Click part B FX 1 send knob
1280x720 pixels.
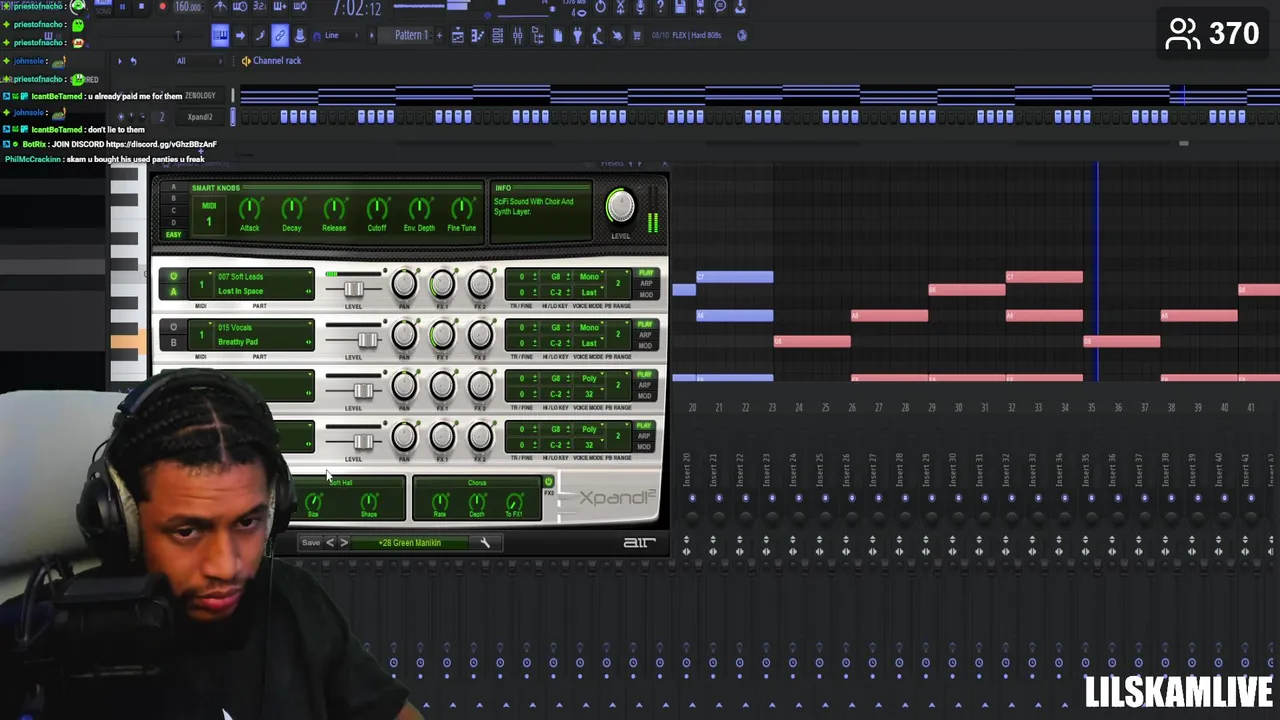[x=442, y=335]
